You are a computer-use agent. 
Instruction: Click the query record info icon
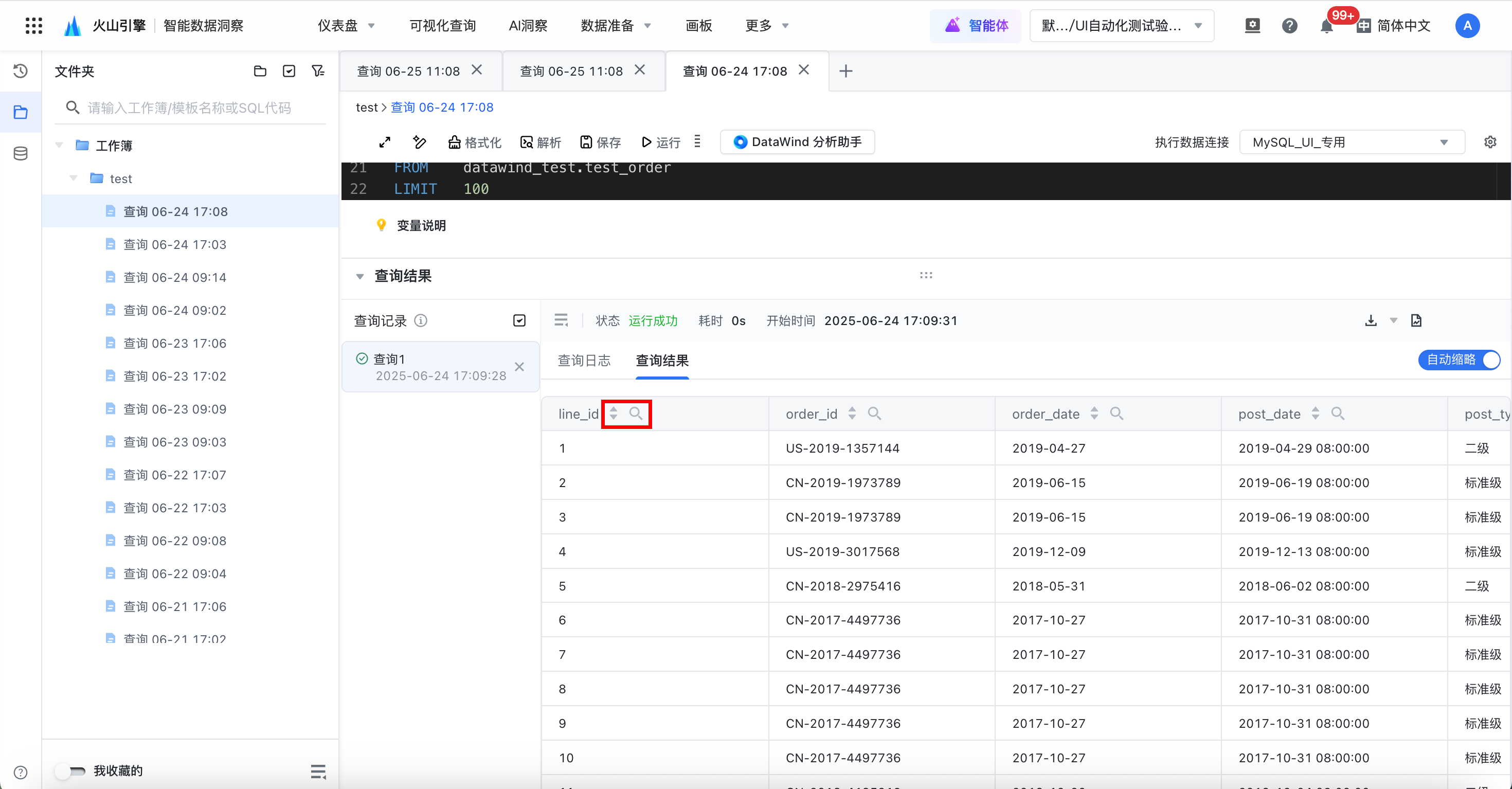point(421,320)
